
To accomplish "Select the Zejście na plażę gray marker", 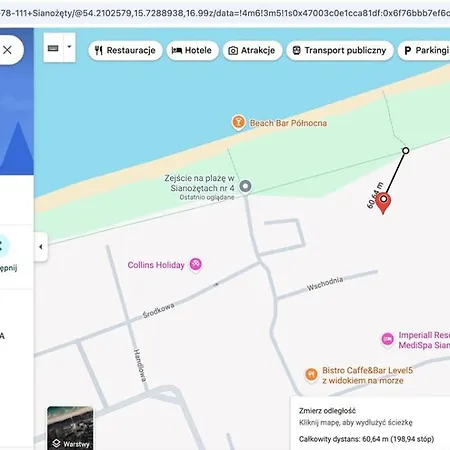I will [246, 186].
